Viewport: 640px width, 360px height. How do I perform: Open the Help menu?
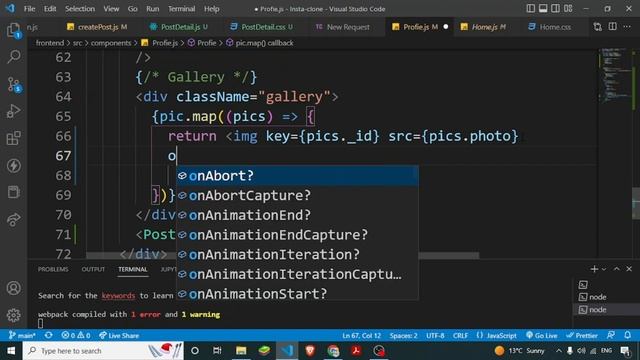click(211, 9)
